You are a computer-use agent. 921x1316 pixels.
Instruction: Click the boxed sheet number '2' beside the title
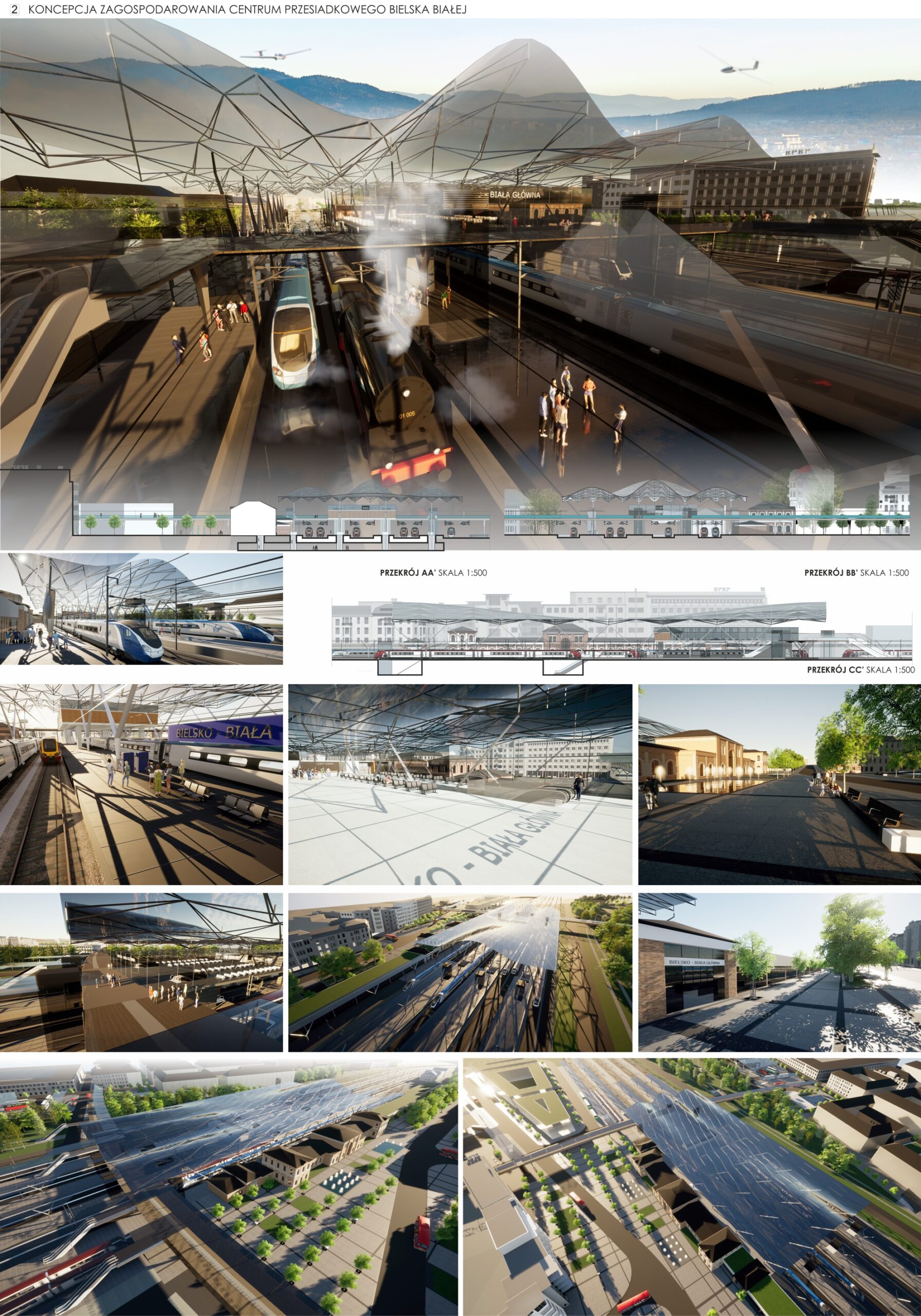point(15,10)
